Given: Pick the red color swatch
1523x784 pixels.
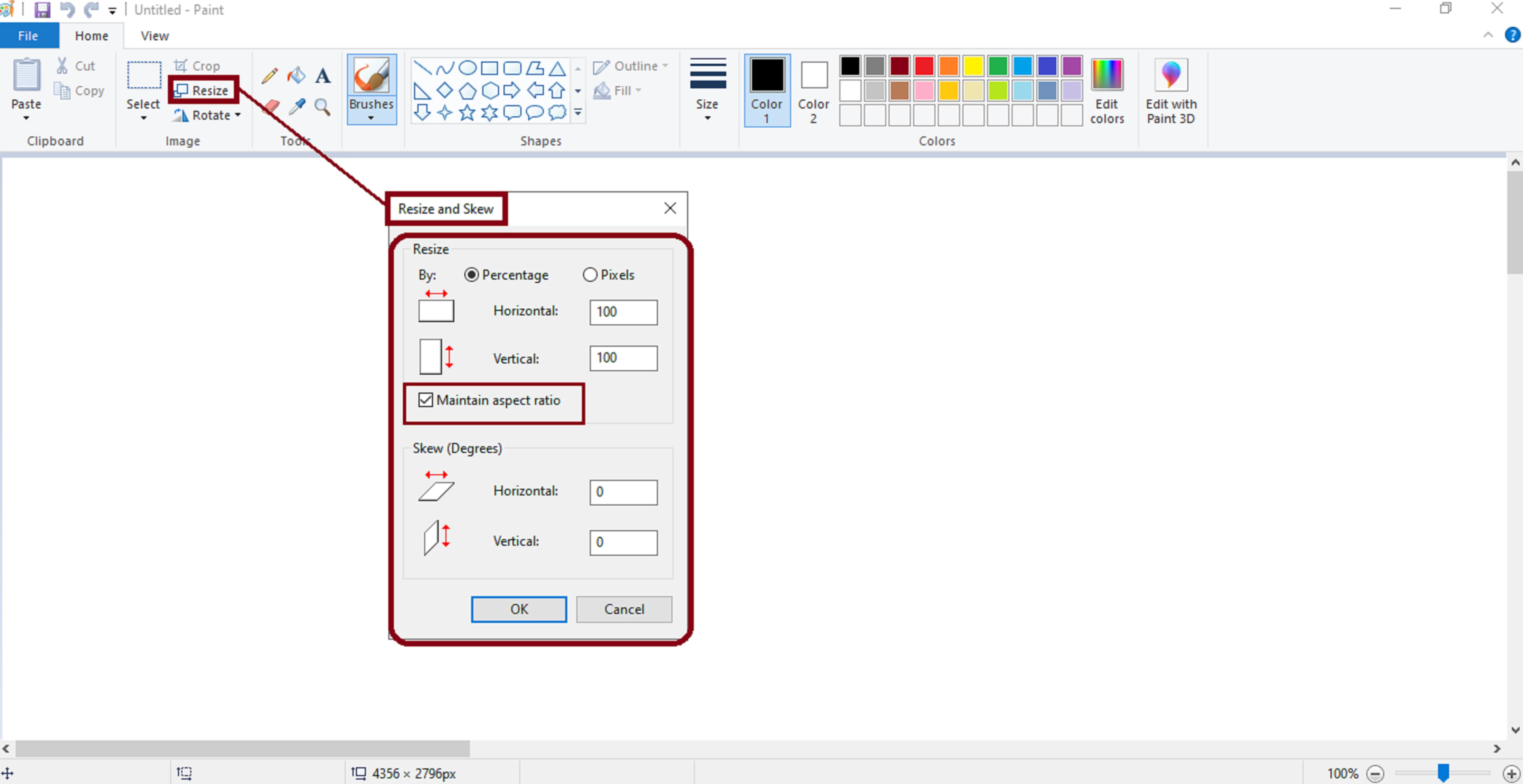Looking at the screenshot, I should 924,66.
